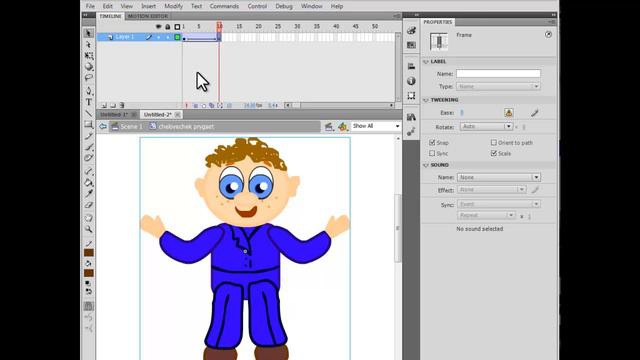Open the sound Sync Event dropdown
Screen dimensions: 640x360
pyautogui.click(x=499, y=204)
